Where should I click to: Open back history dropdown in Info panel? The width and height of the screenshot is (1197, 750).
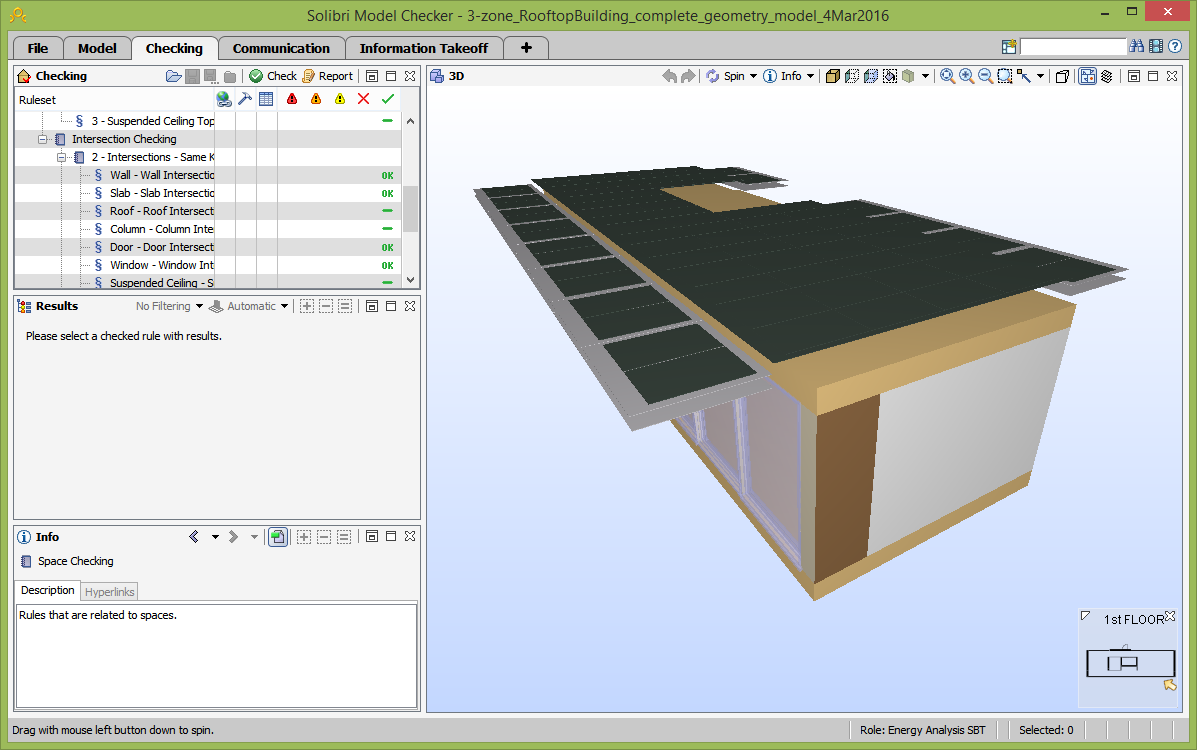click(215, 537)
